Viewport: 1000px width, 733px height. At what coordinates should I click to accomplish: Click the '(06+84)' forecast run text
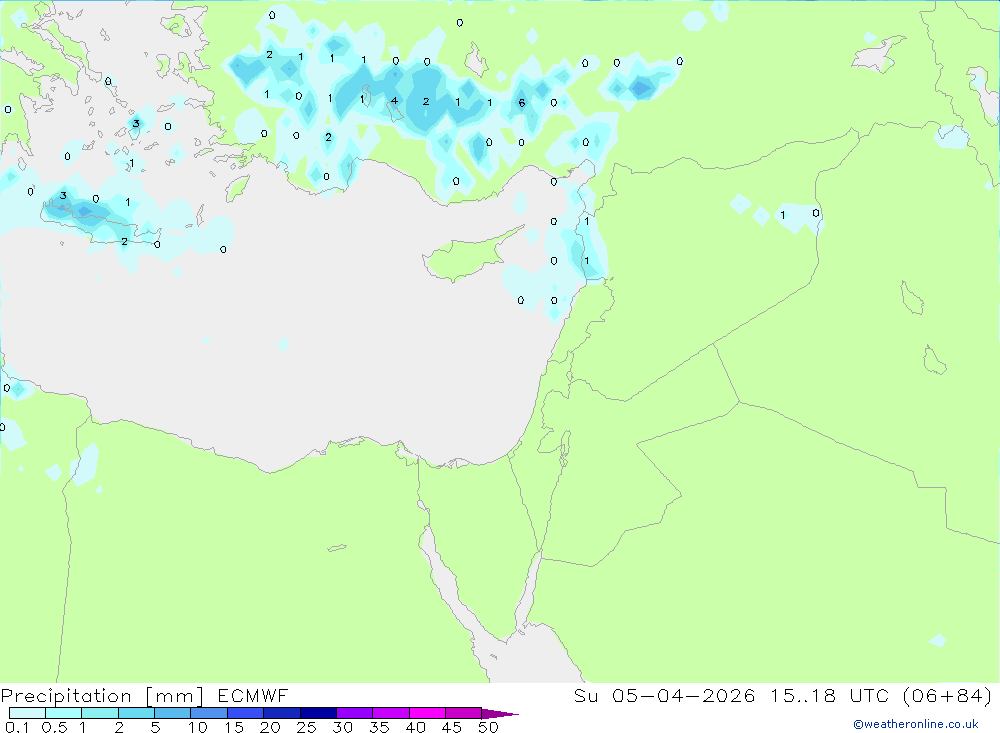click(x=948, y=696)
